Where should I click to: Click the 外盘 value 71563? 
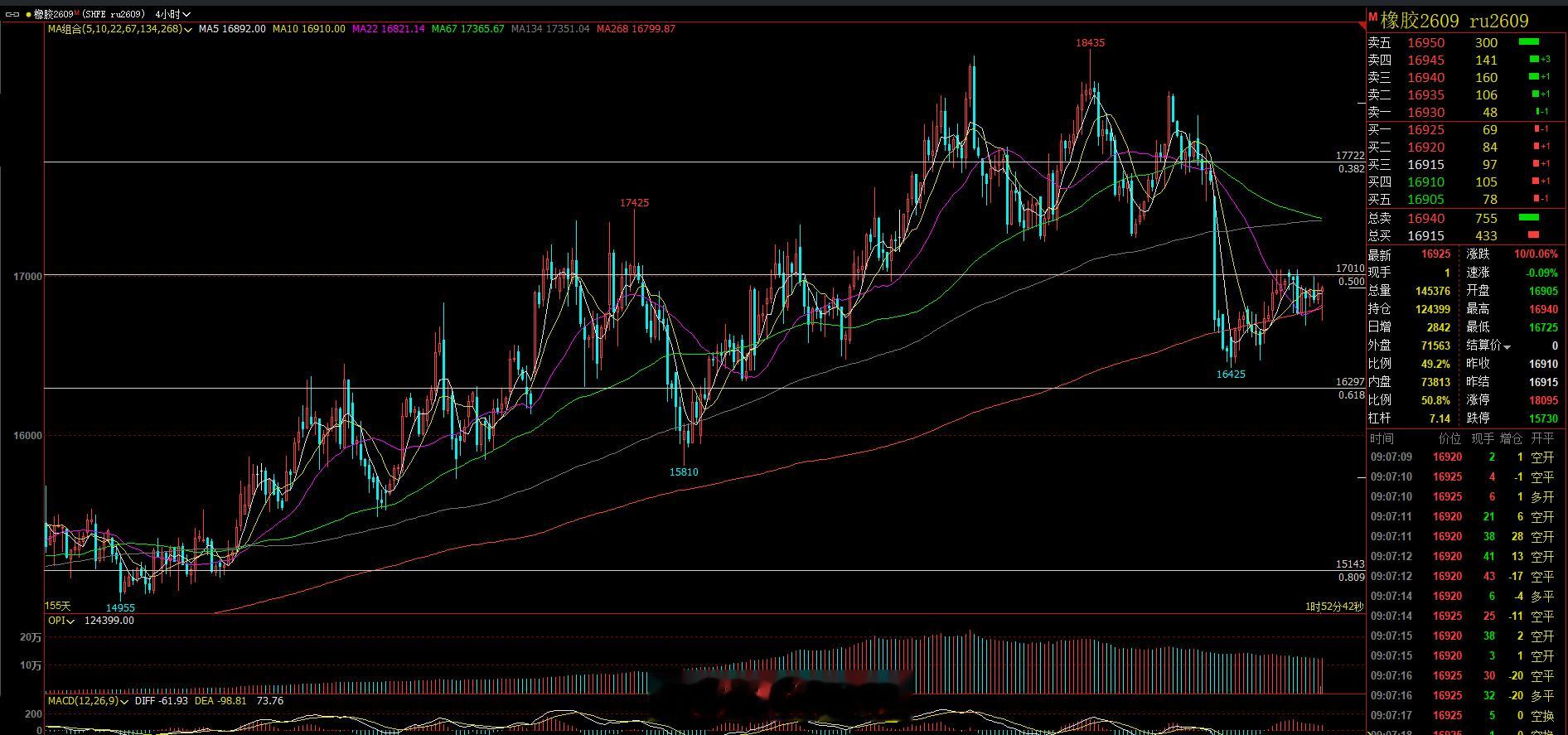[1435, 346]
